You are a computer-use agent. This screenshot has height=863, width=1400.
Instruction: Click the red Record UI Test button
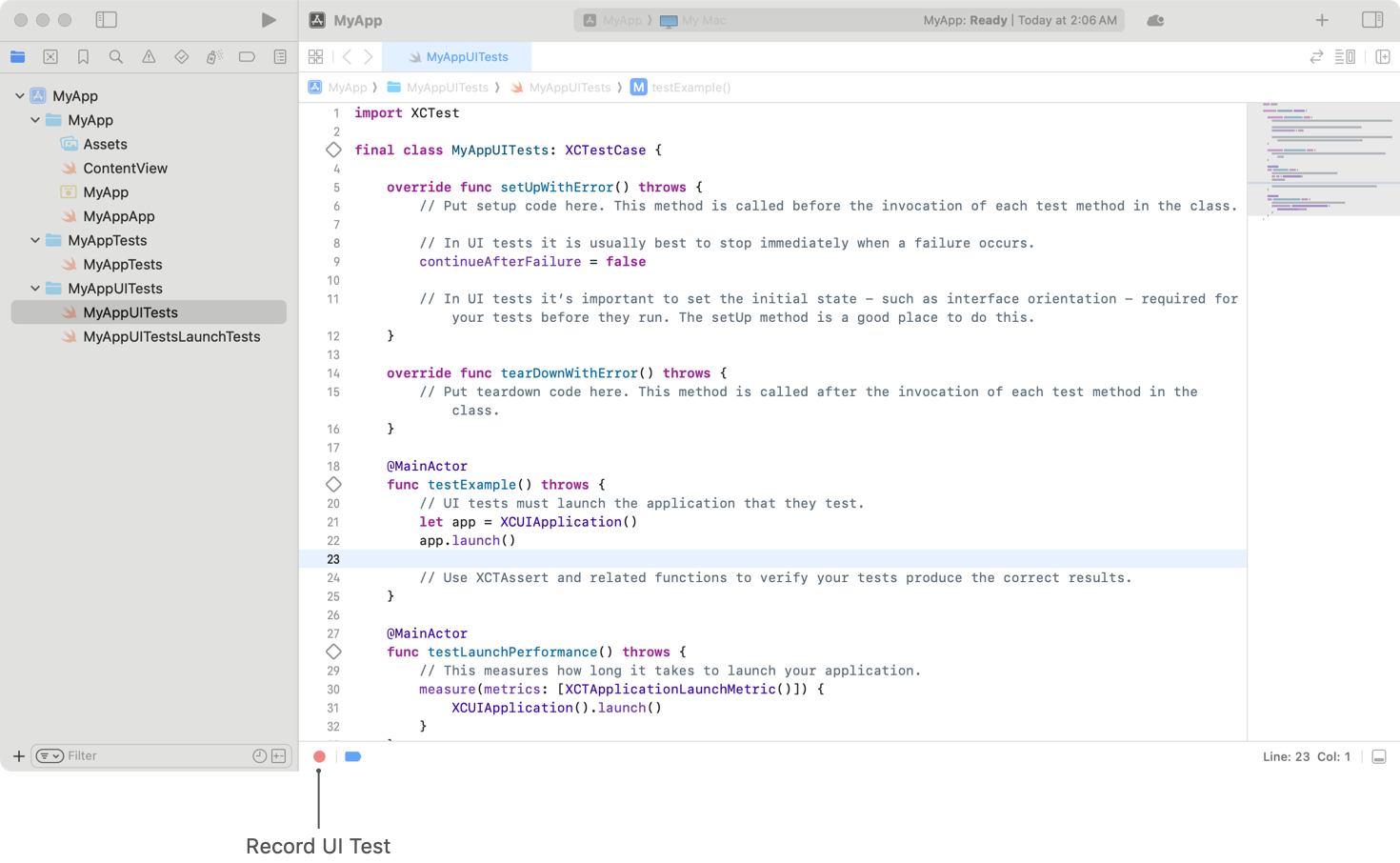(319, 756)
